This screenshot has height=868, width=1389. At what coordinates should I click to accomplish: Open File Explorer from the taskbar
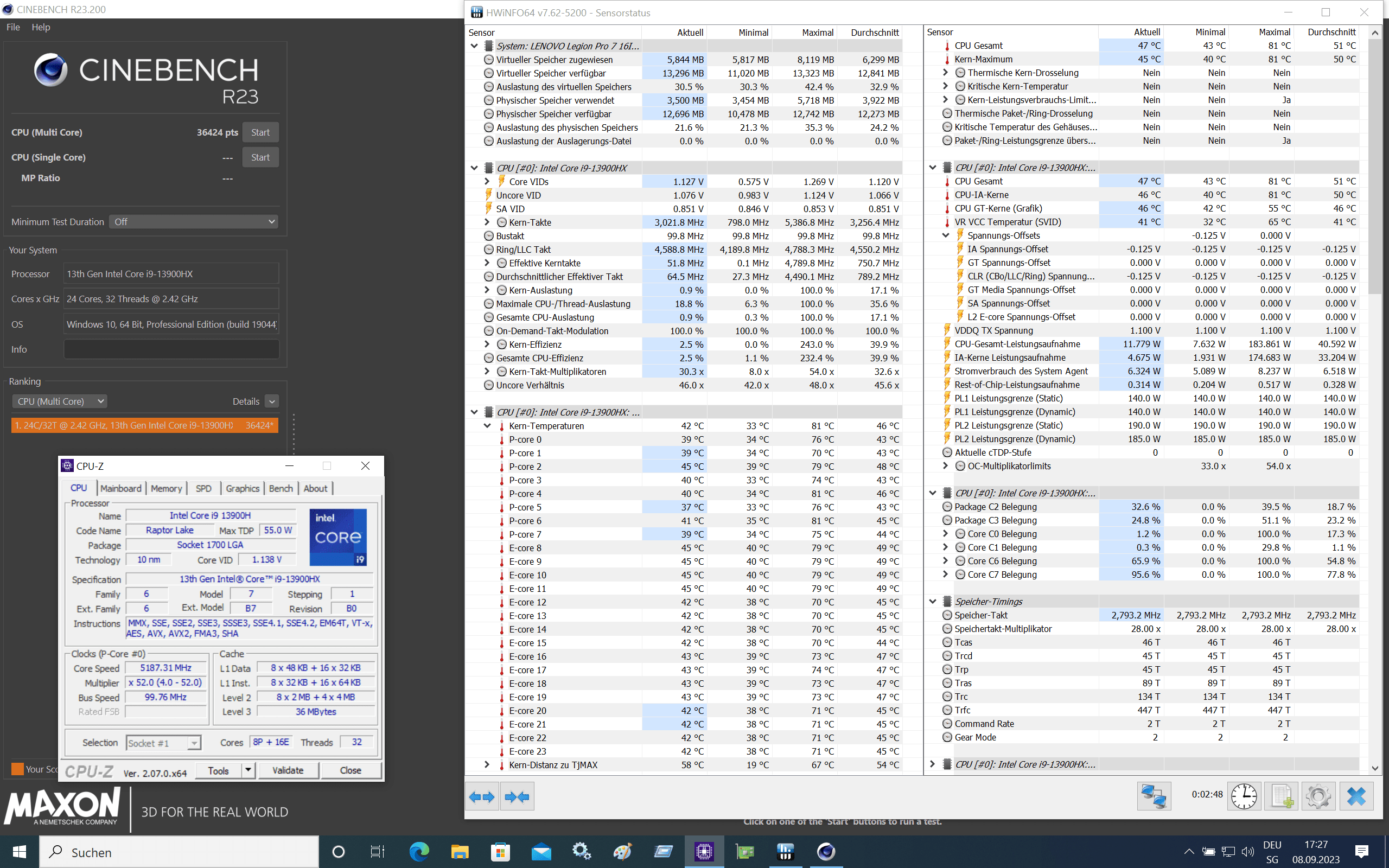click(x=459, y=852)
